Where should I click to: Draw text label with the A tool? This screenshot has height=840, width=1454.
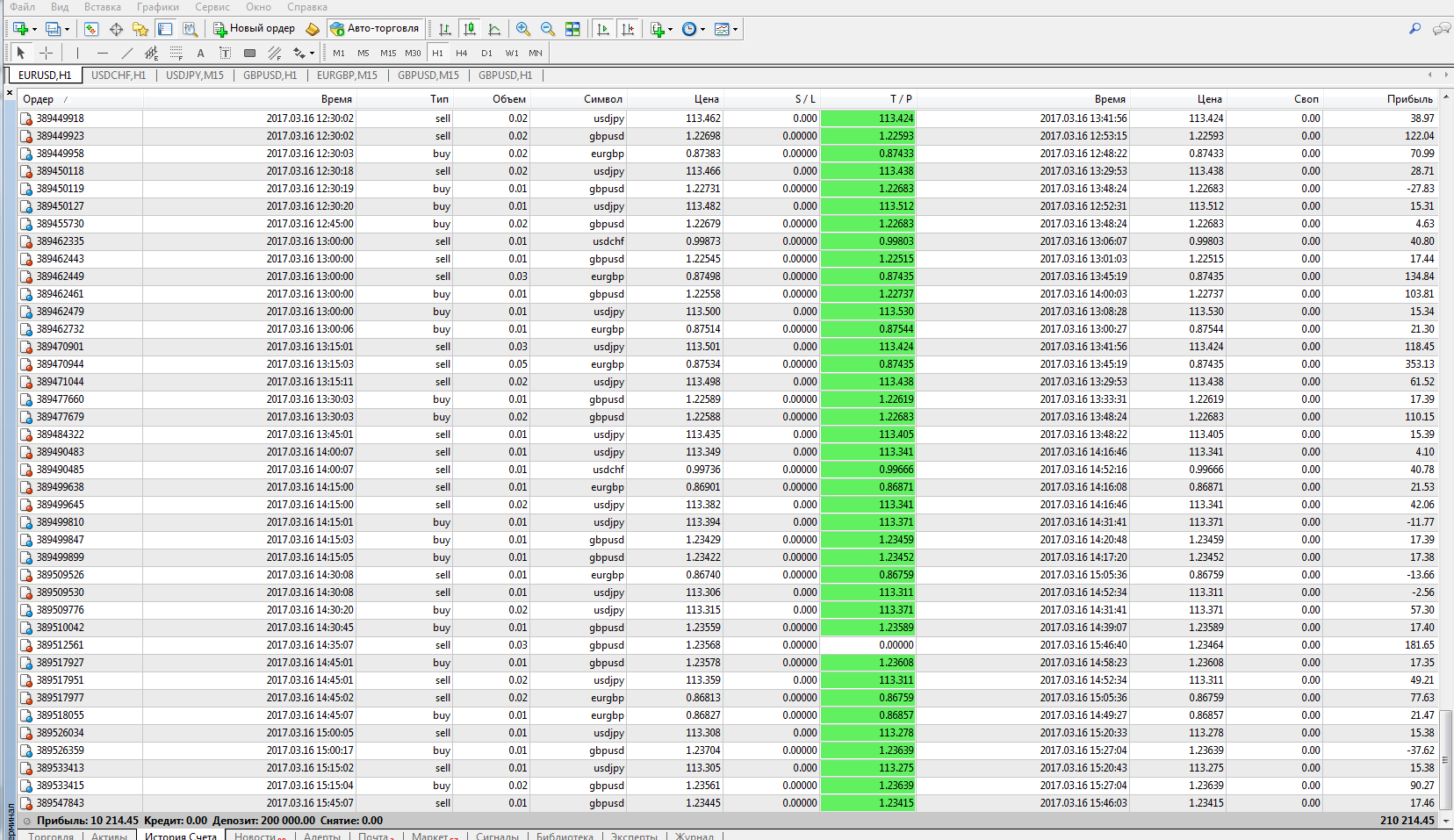[x=200, y=53]
